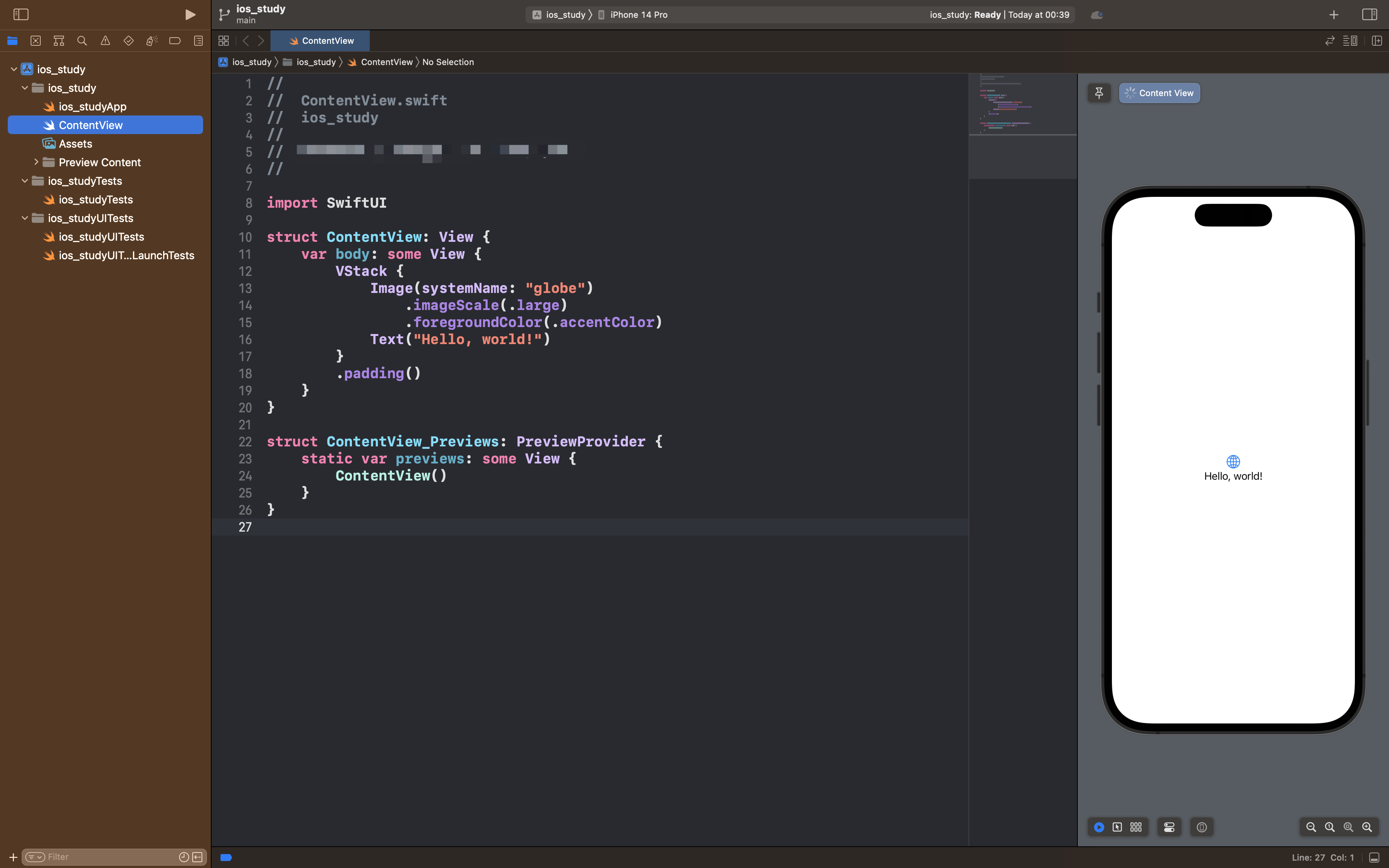Click ios_study project in jump bar
Image resolution: width=1389 pixels, height=868 pixels.
pos(245,62)
